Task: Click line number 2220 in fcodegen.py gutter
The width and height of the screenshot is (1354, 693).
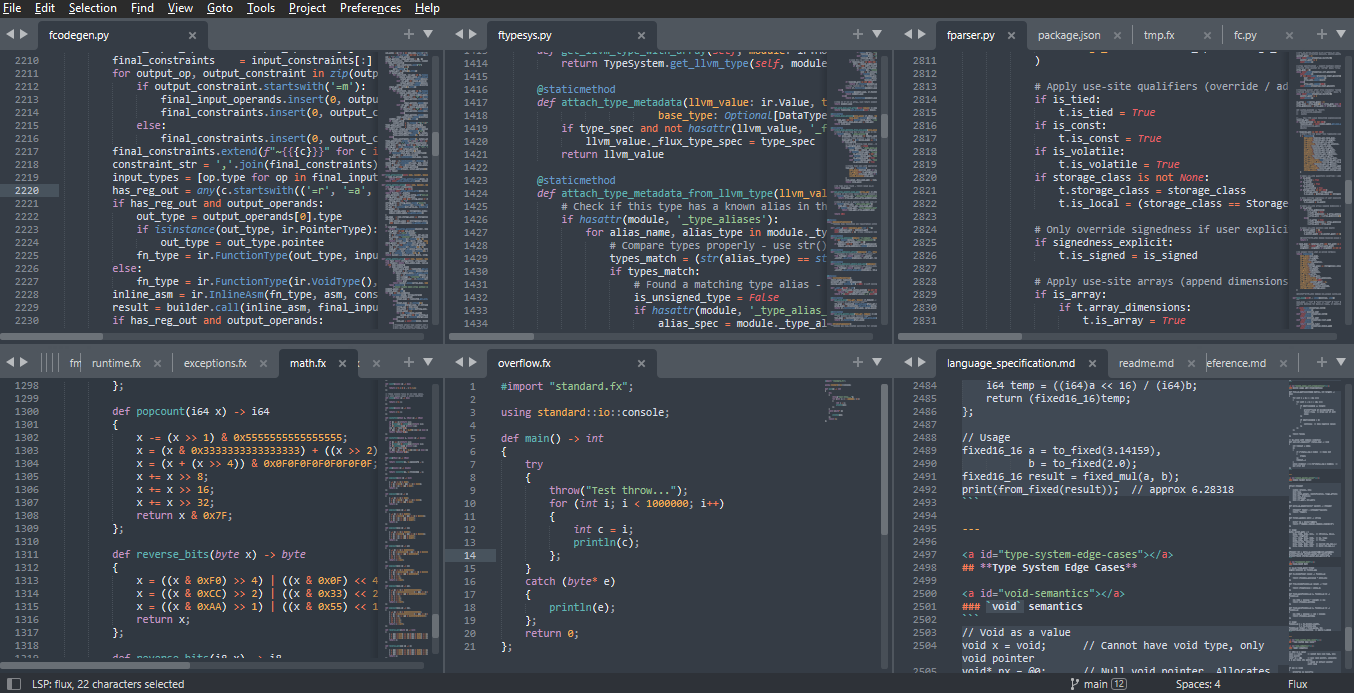Action: tap(27, 190)
